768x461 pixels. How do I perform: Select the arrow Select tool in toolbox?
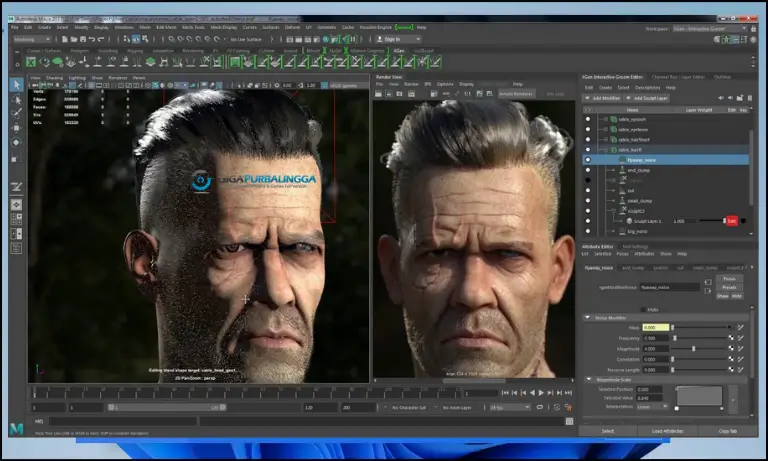tap(16, 85)
